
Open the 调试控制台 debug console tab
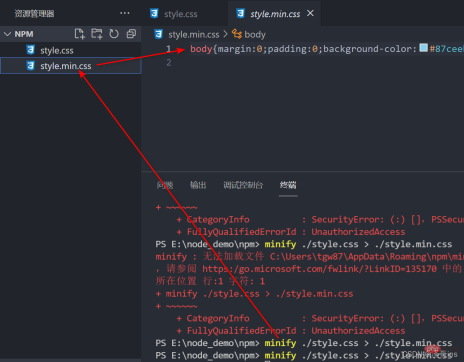[x=243, y=185]
